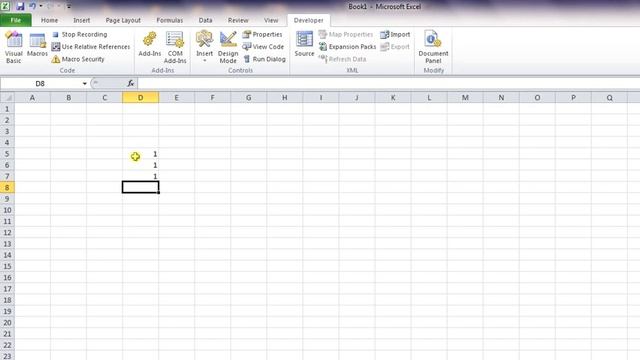Screen dimensions: 640x360
Task: Switch to the Formulas tab
Action: click(169, 20)
